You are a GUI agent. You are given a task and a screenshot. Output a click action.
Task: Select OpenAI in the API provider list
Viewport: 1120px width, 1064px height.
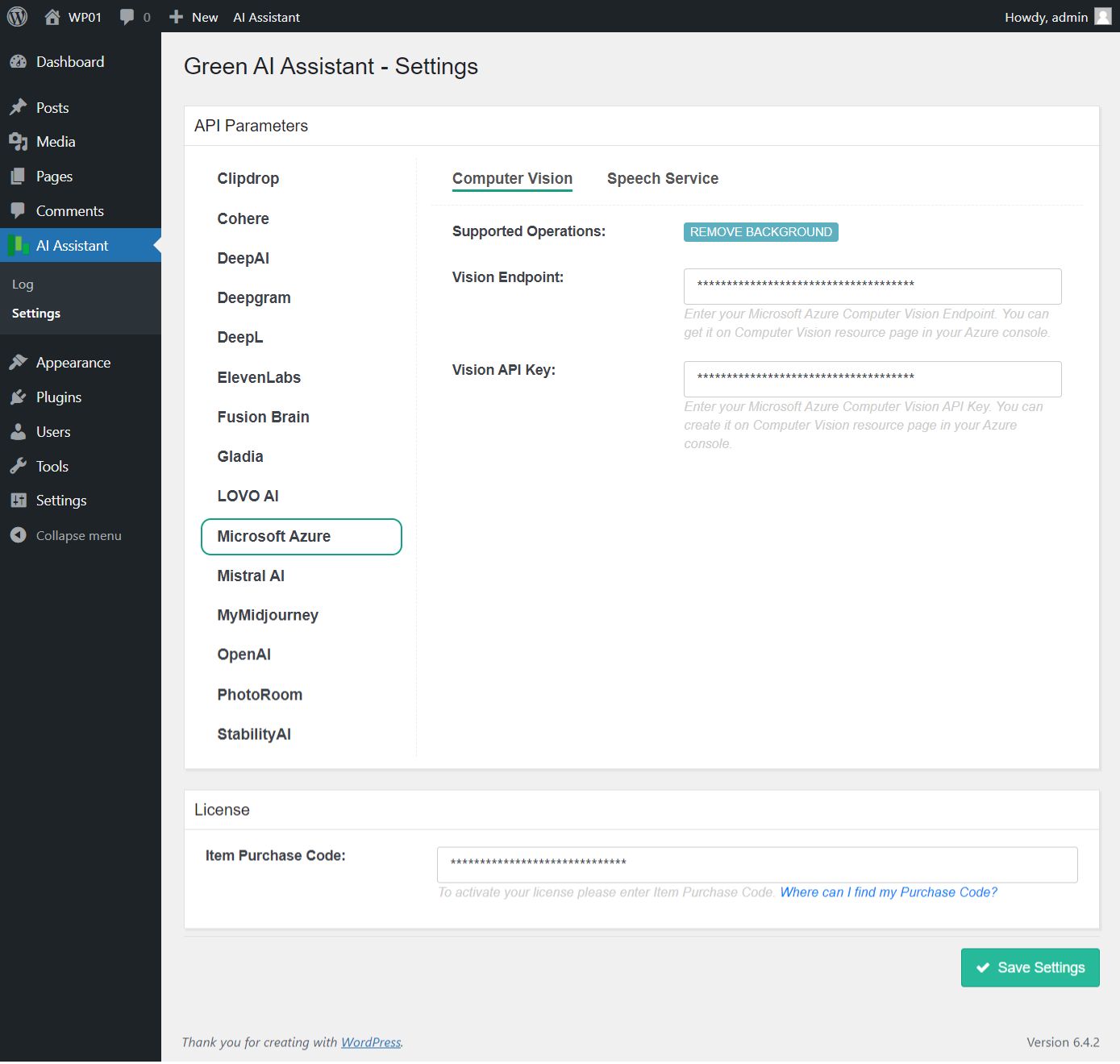coord(244,655)
